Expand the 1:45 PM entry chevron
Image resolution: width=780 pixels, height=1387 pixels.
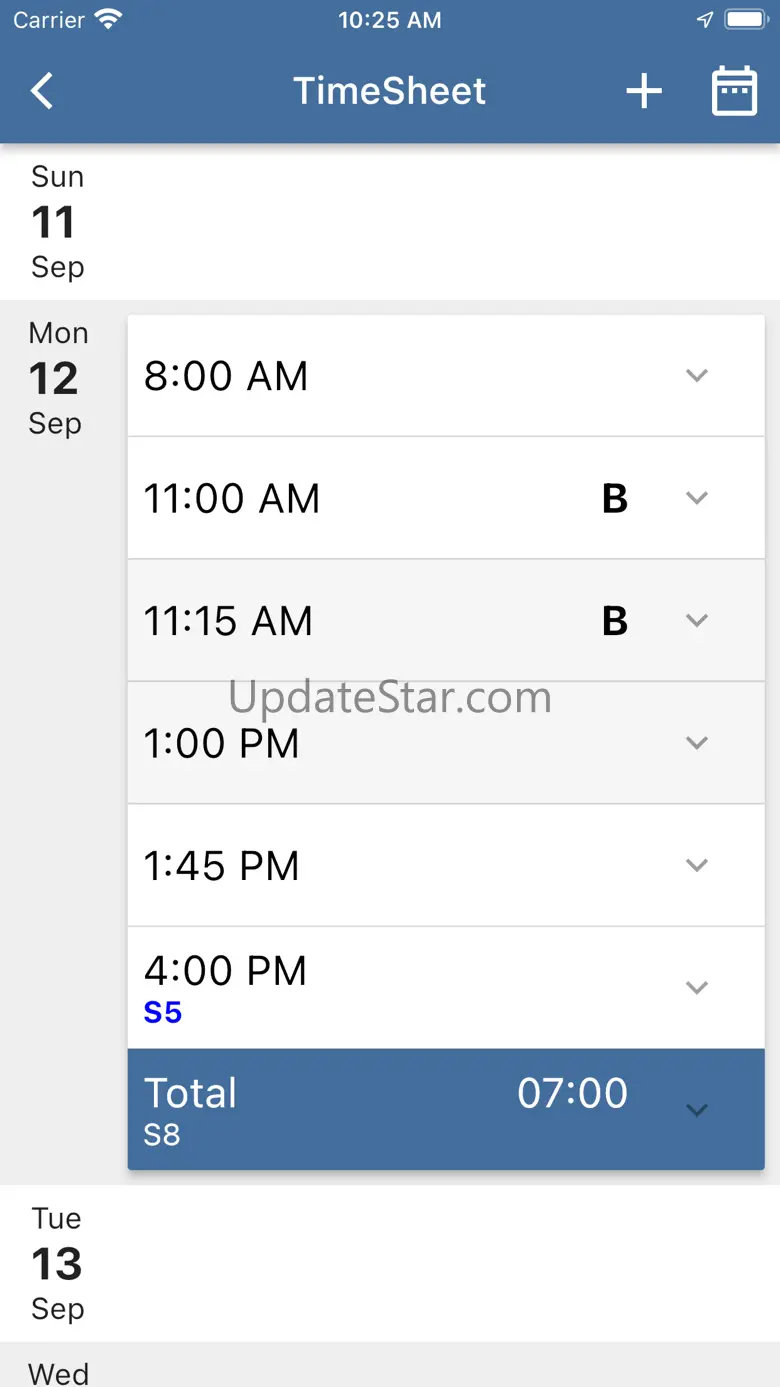tap(697, 865)
